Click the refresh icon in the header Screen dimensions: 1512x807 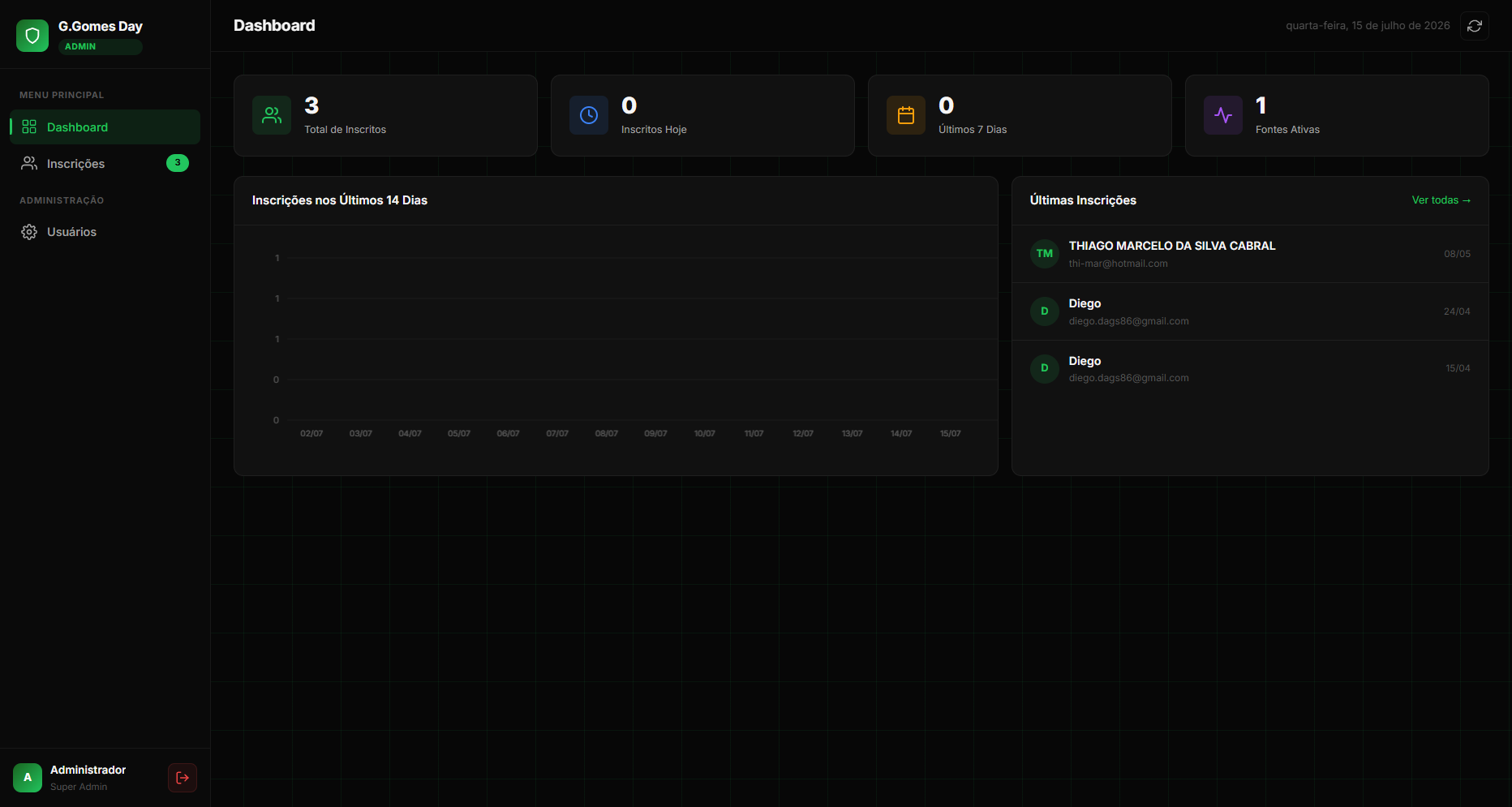pos(1475,26)
